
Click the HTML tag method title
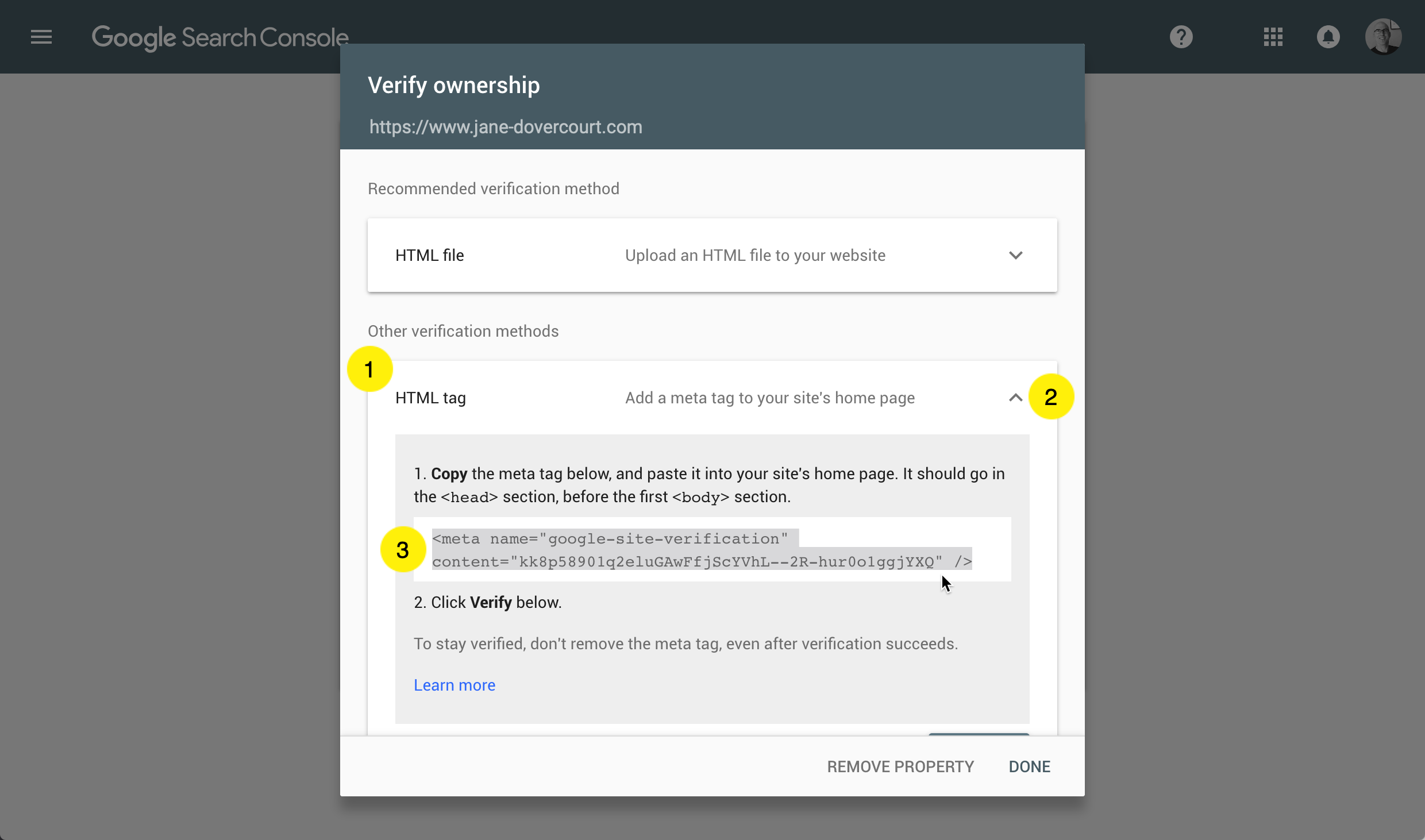click(x=430, y=398)
